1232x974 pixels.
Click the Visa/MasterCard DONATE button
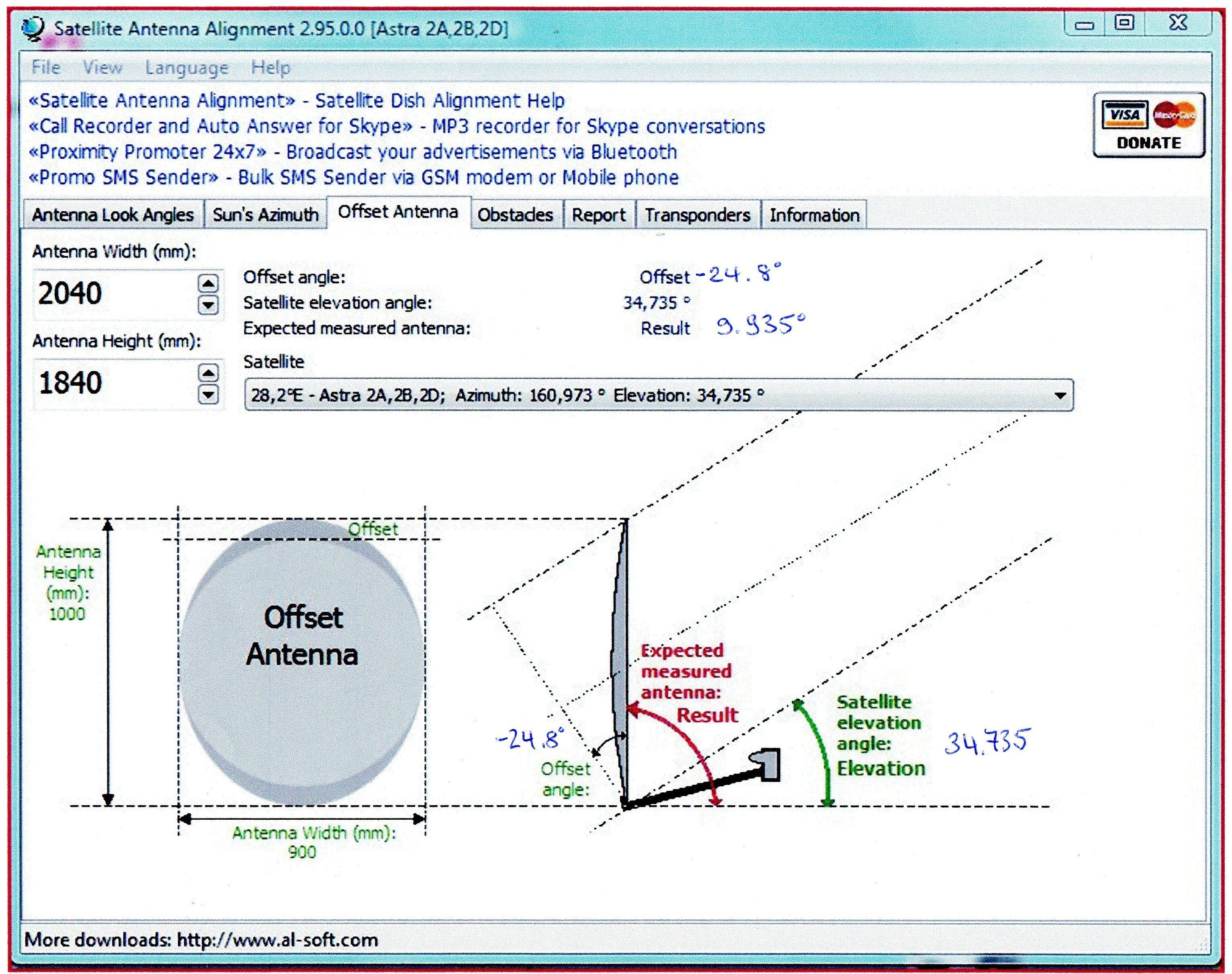click(1149, 124)
